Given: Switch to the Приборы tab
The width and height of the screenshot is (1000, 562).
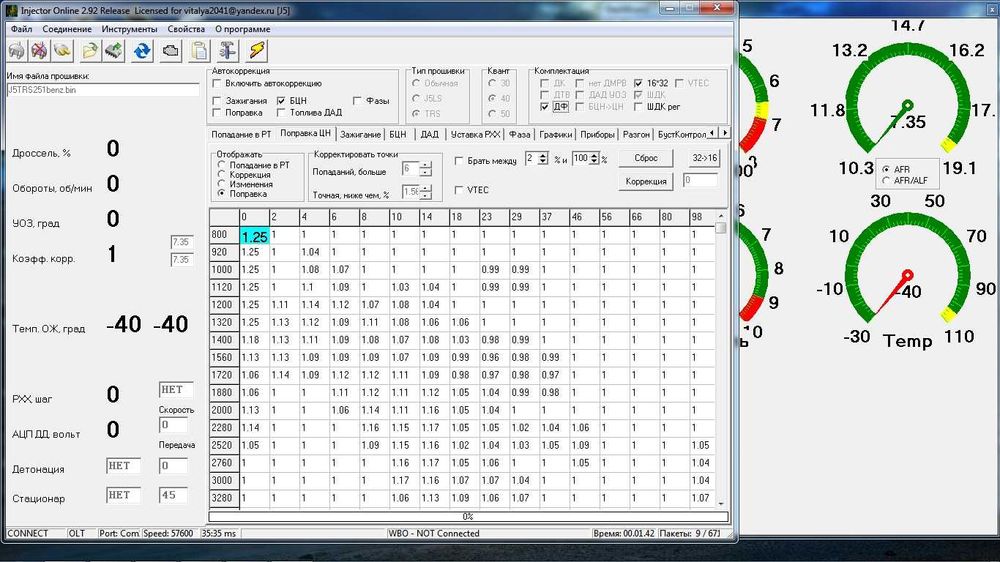Looking at the screenshot, I should pos(597,135).
